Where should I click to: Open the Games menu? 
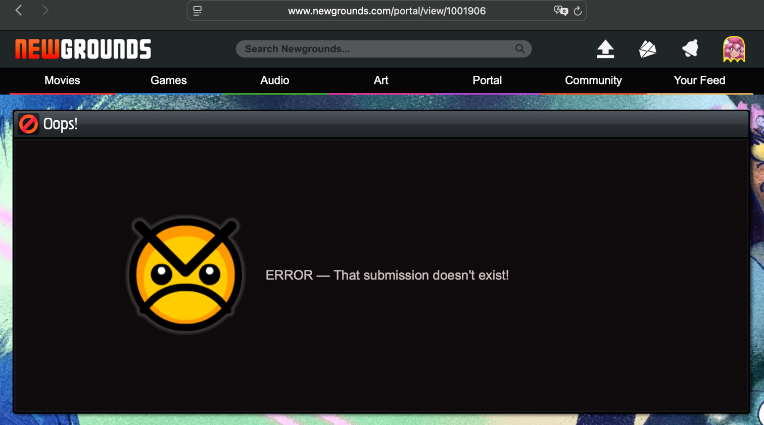[x=169, y=80]
